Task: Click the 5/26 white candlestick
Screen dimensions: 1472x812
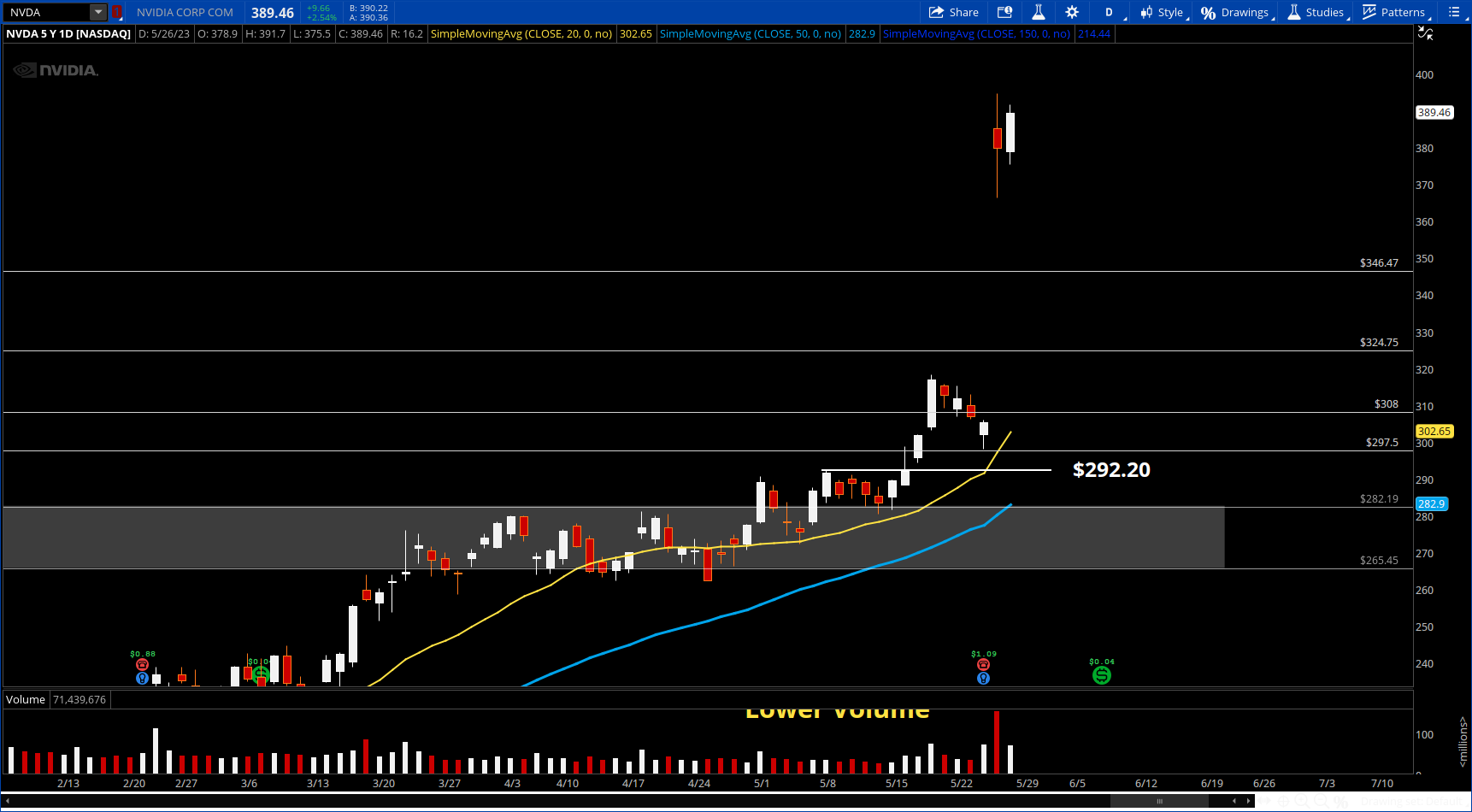Action: click(1010, 132)
